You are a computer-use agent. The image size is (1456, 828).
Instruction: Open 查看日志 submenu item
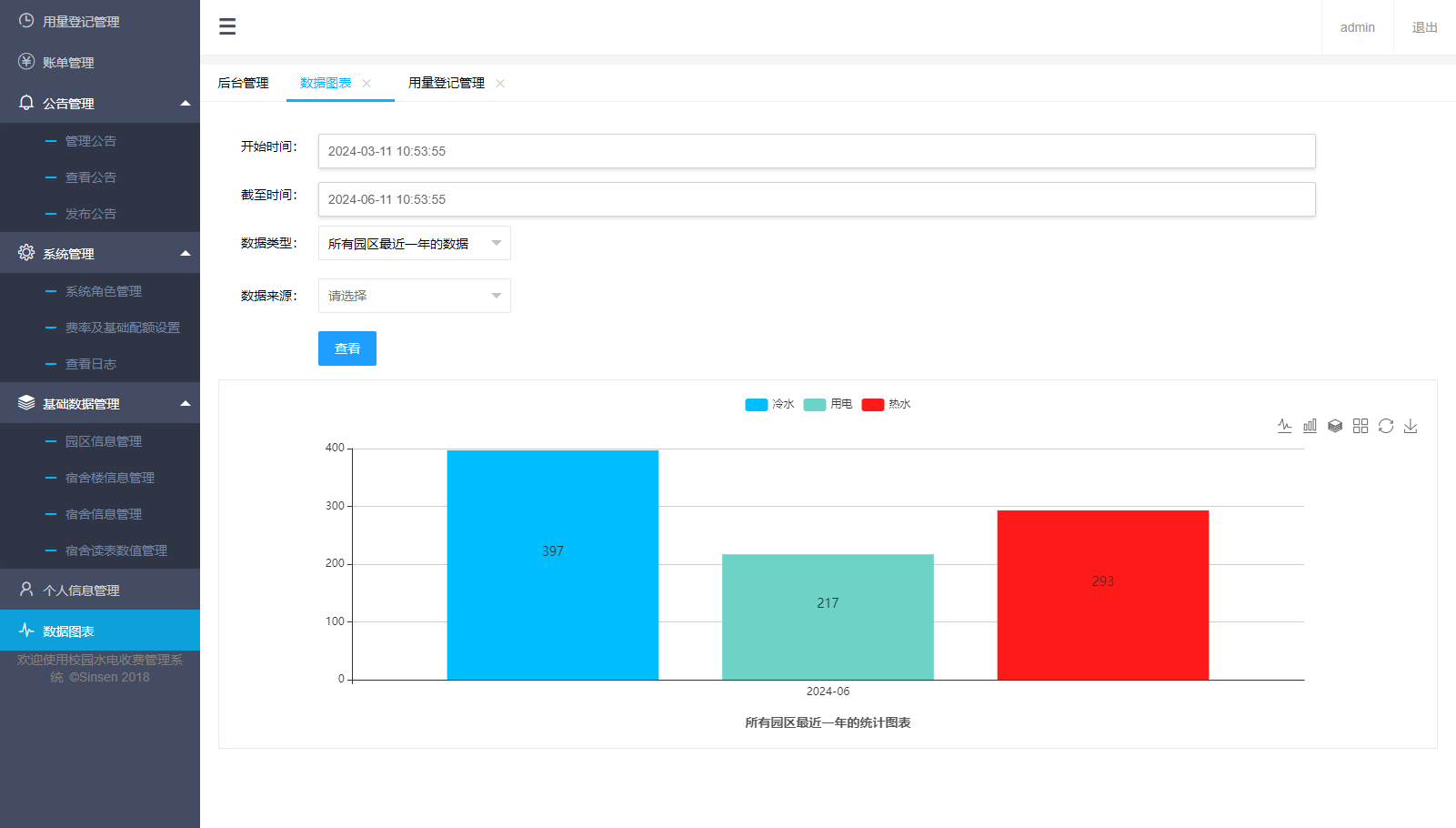[x=100, y=364]
